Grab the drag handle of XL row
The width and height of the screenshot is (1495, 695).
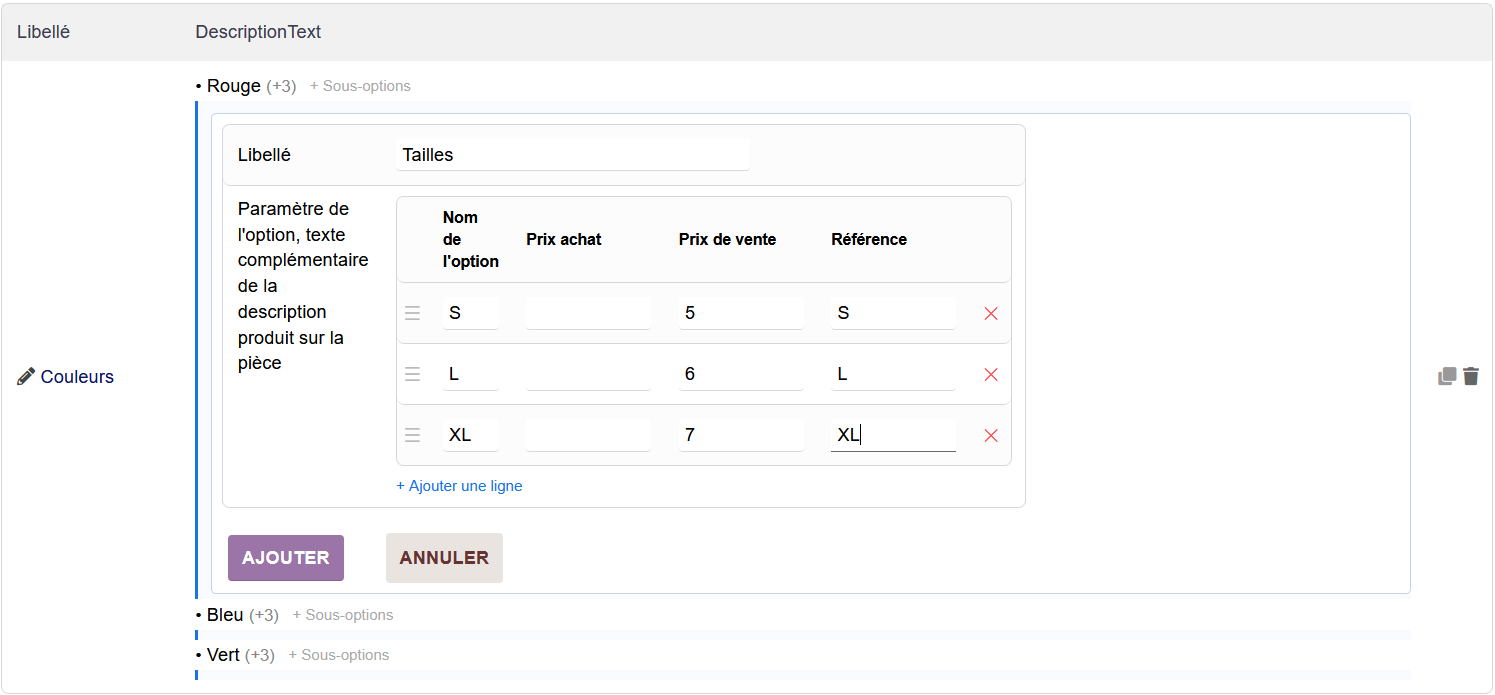click(x=412, y=435)
